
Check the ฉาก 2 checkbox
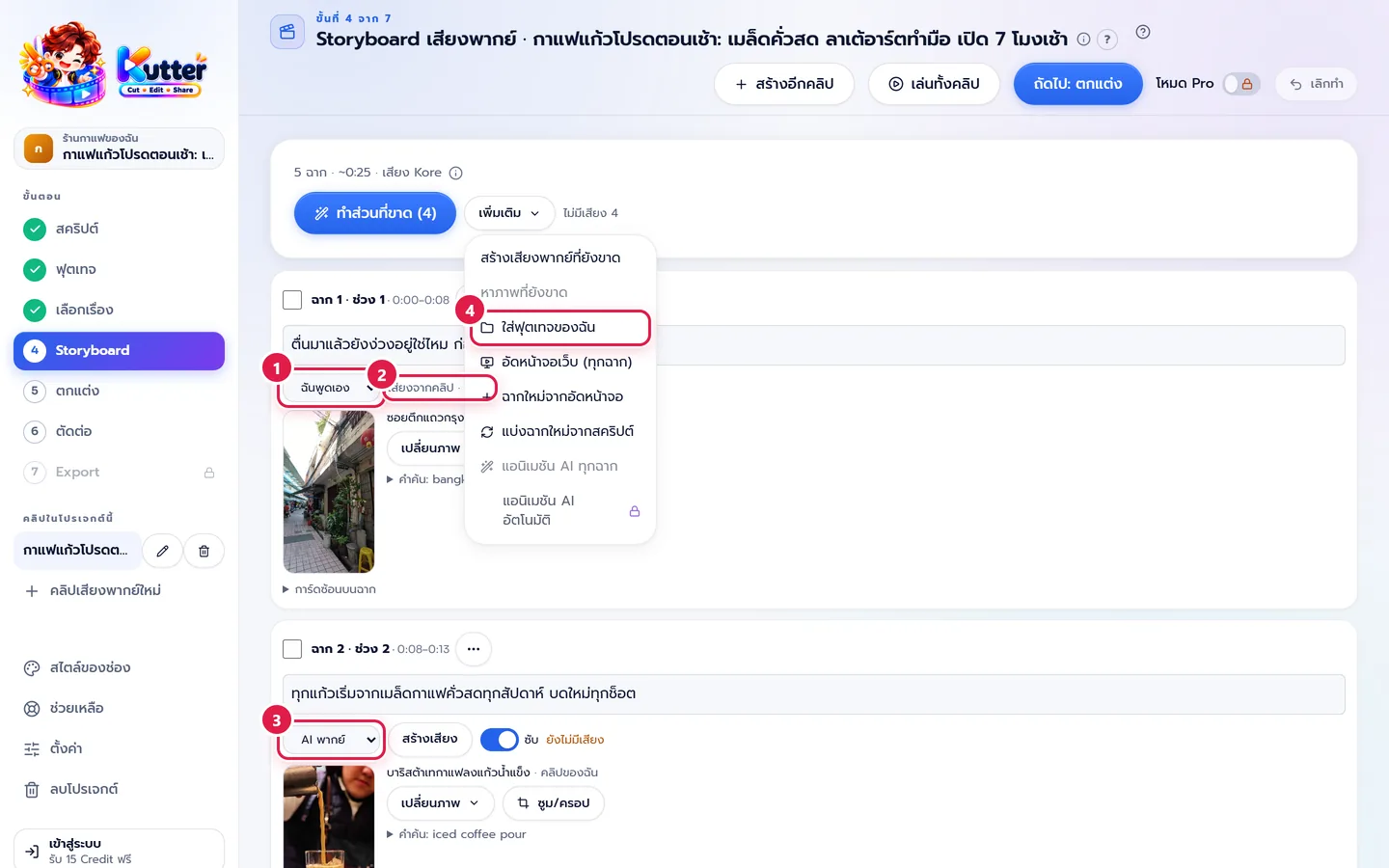point(292,649)
